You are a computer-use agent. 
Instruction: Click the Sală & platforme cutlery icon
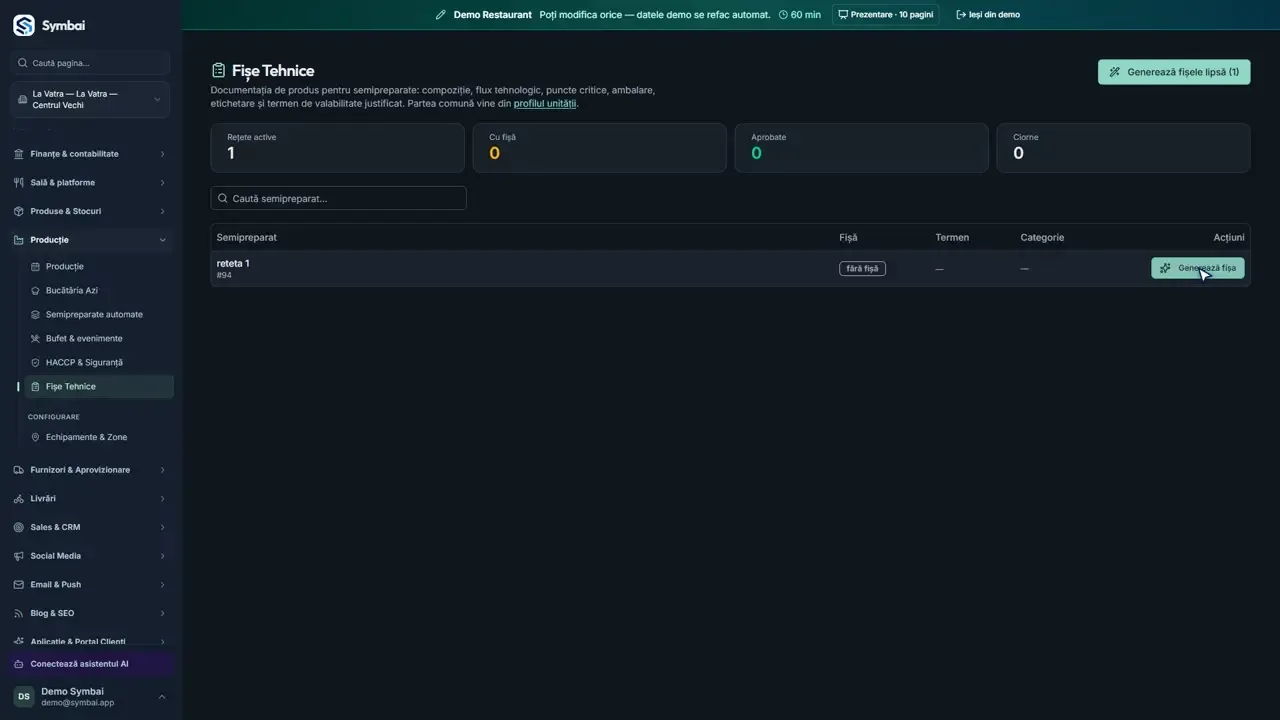(x=19, y=183)
